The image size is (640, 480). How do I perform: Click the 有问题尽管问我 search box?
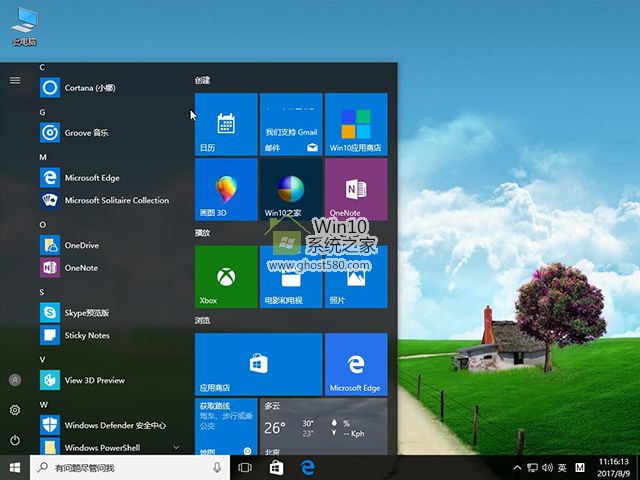(x=130, y=467)
